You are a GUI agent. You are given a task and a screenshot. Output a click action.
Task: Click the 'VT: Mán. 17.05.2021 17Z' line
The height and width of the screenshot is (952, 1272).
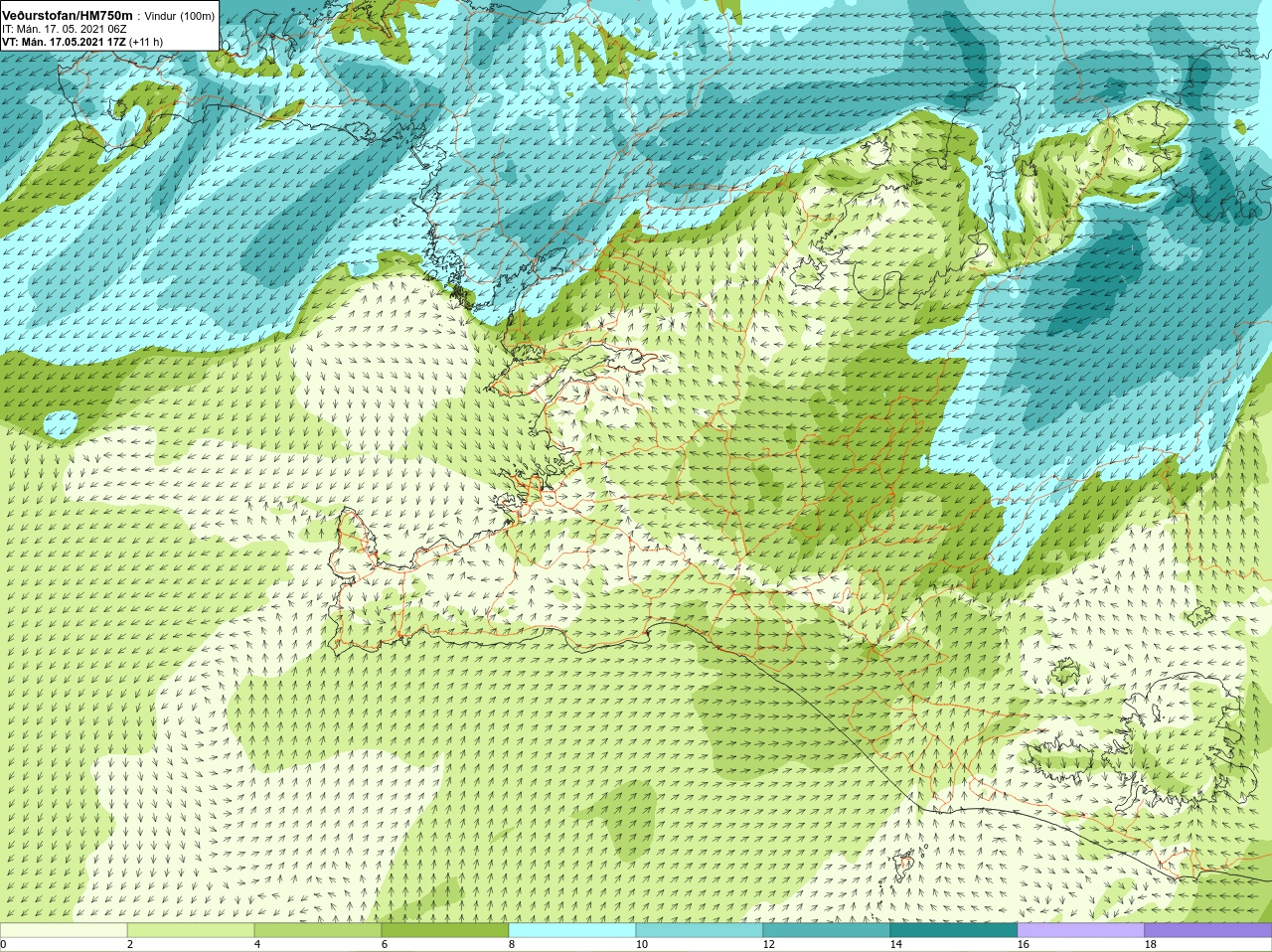64,42
